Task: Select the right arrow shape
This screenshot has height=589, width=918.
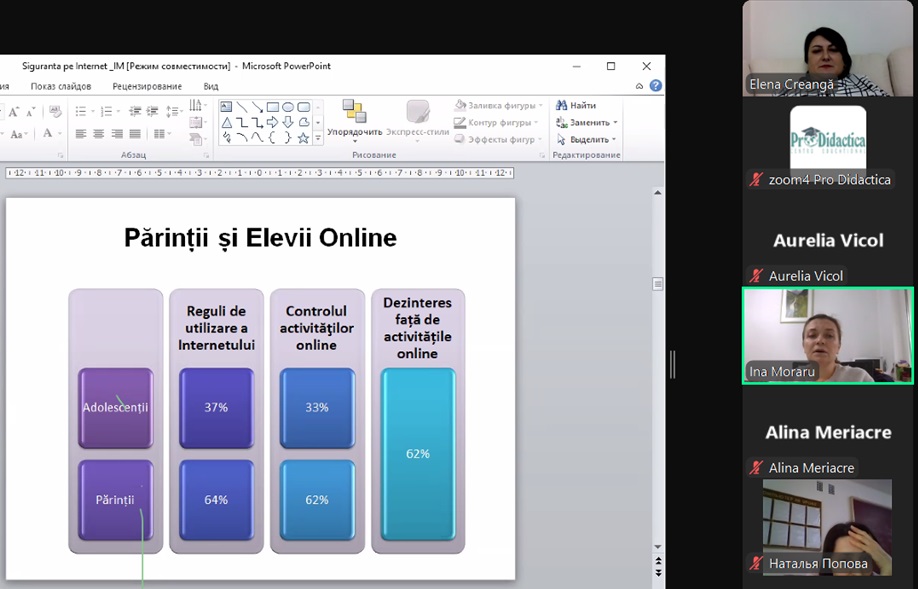Action: click(x=273, y=122)
